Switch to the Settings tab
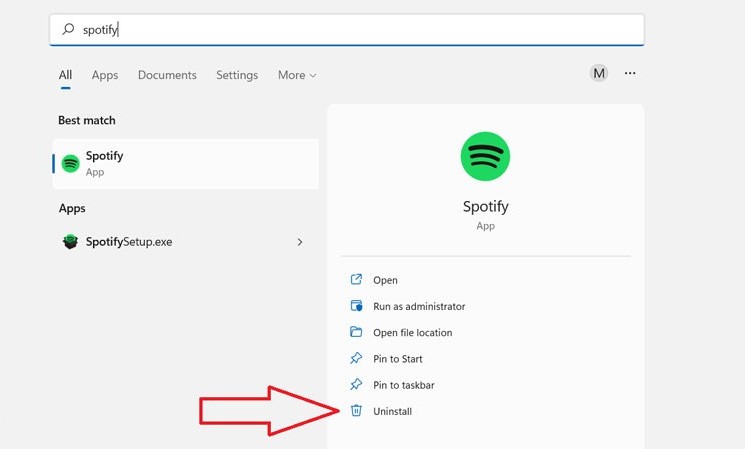The image size is (745, 449). pos(237,75)
